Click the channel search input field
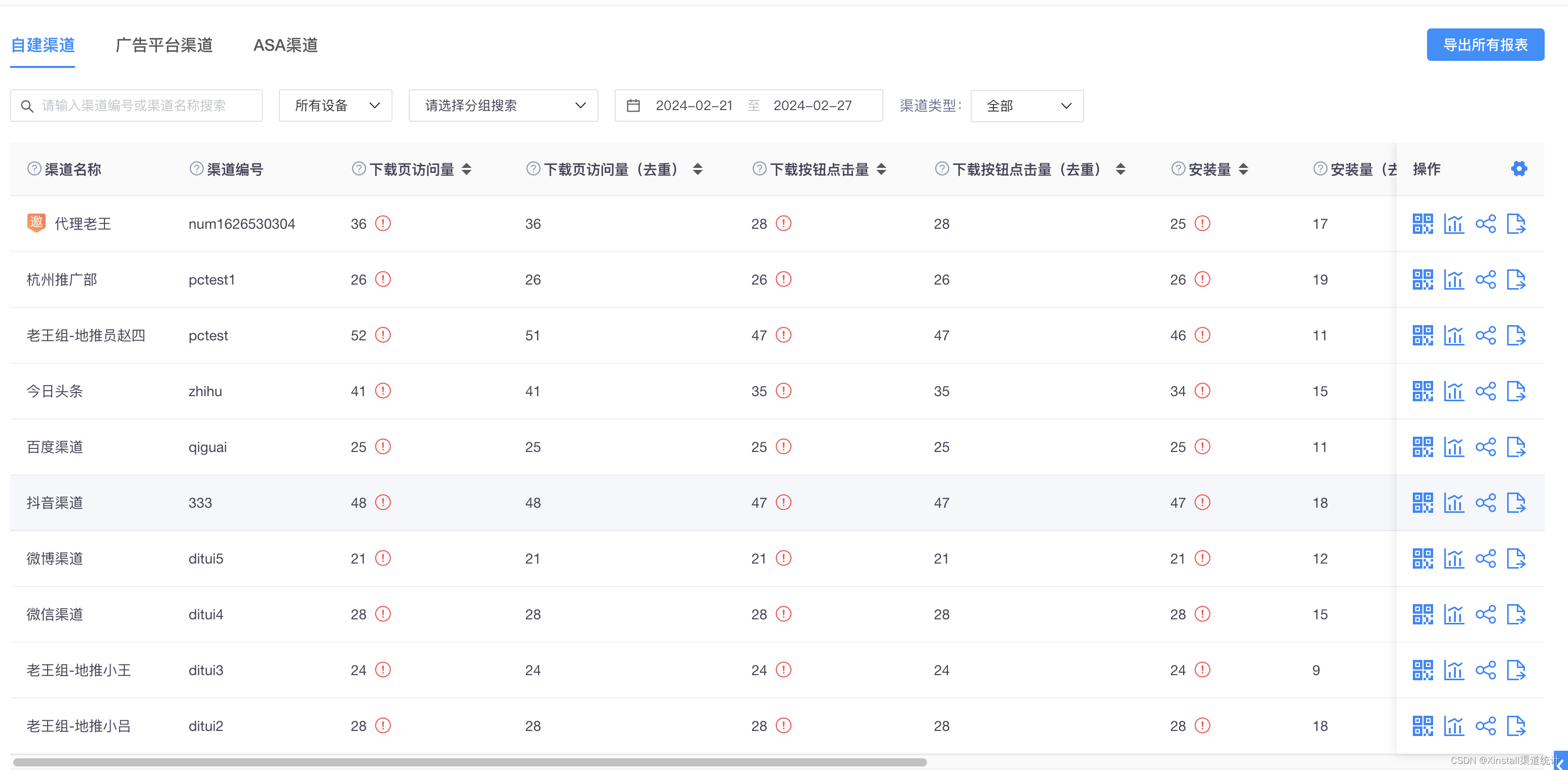 tap(136, 106)
